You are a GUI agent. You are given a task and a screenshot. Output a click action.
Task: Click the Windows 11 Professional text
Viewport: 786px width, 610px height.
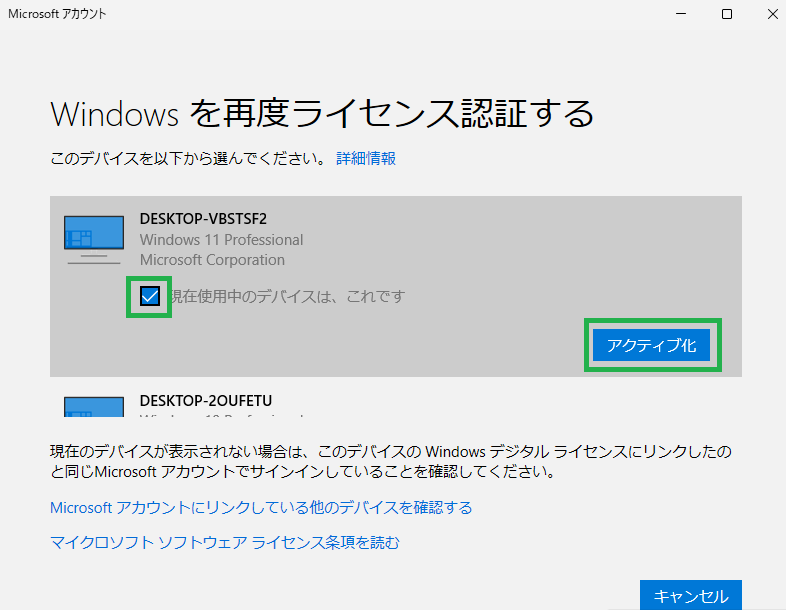pos(222,240)
